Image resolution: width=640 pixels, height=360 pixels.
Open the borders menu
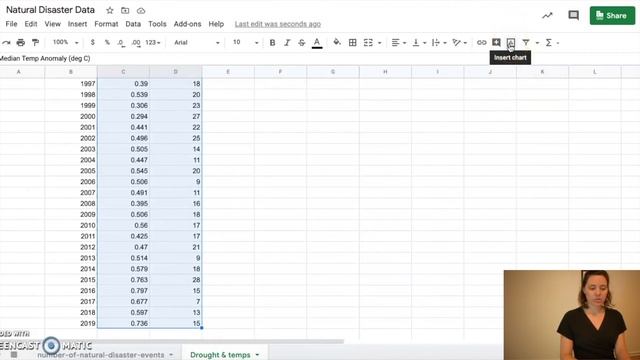coord(353,42)
